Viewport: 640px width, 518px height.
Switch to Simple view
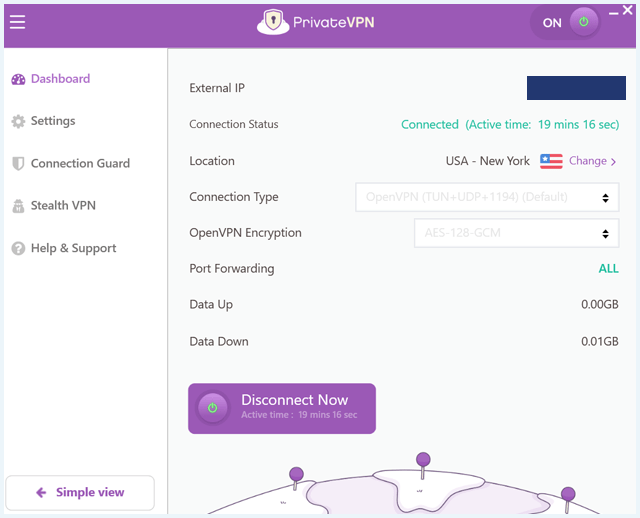click(x=80, y=493)
